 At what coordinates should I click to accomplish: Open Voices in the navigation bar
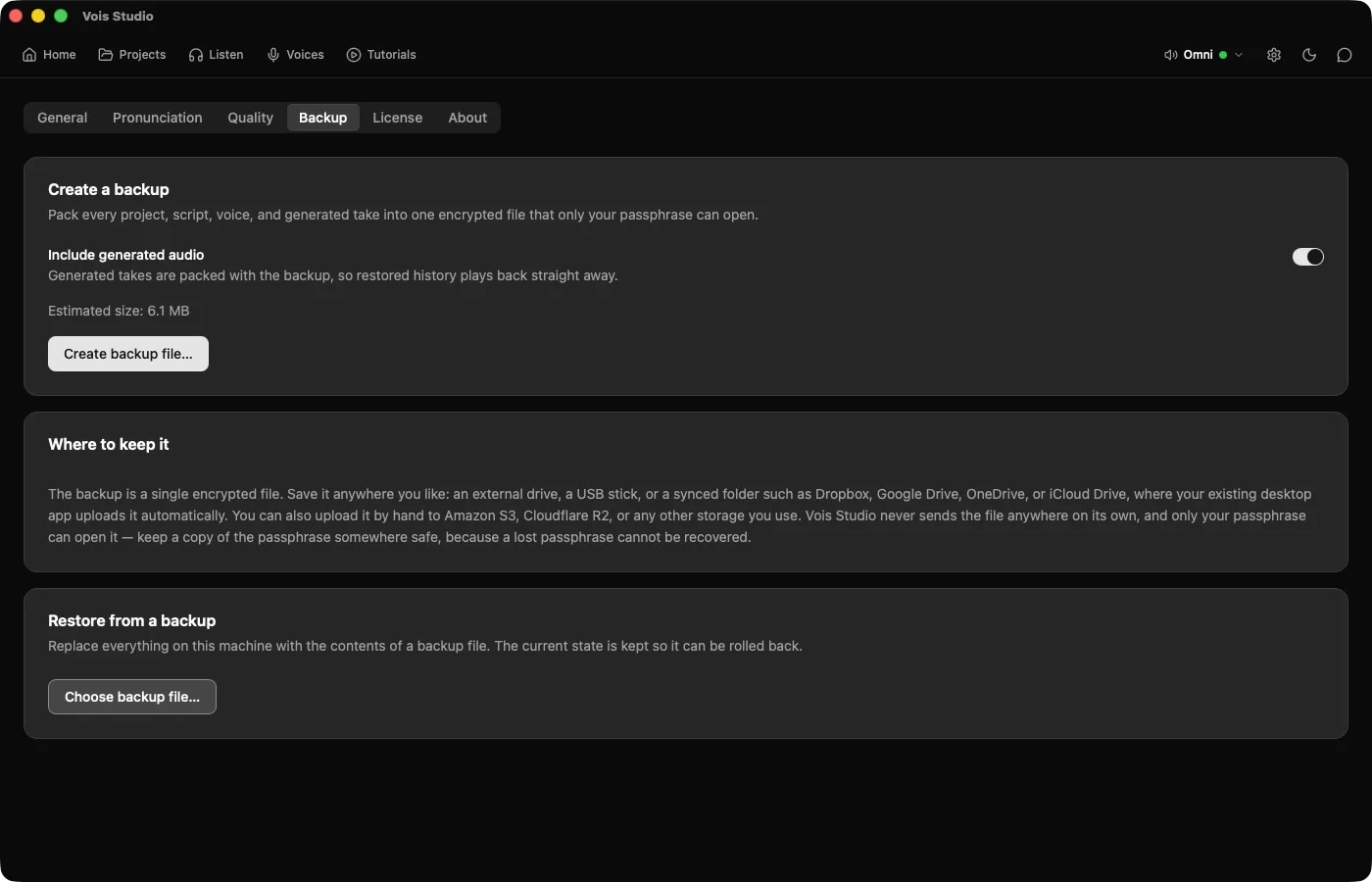[x=295, y=55]
